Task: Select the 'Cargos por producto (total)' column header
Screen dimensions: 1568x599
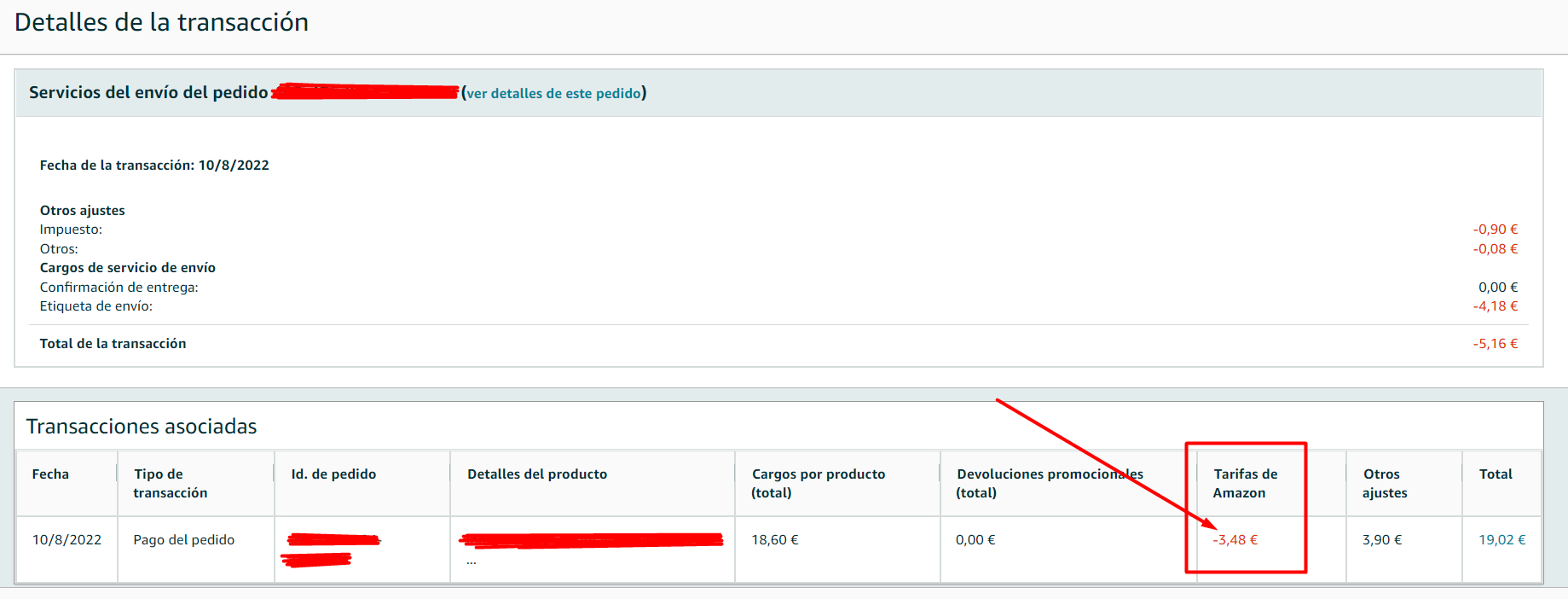Action: (x=818, y=483)
